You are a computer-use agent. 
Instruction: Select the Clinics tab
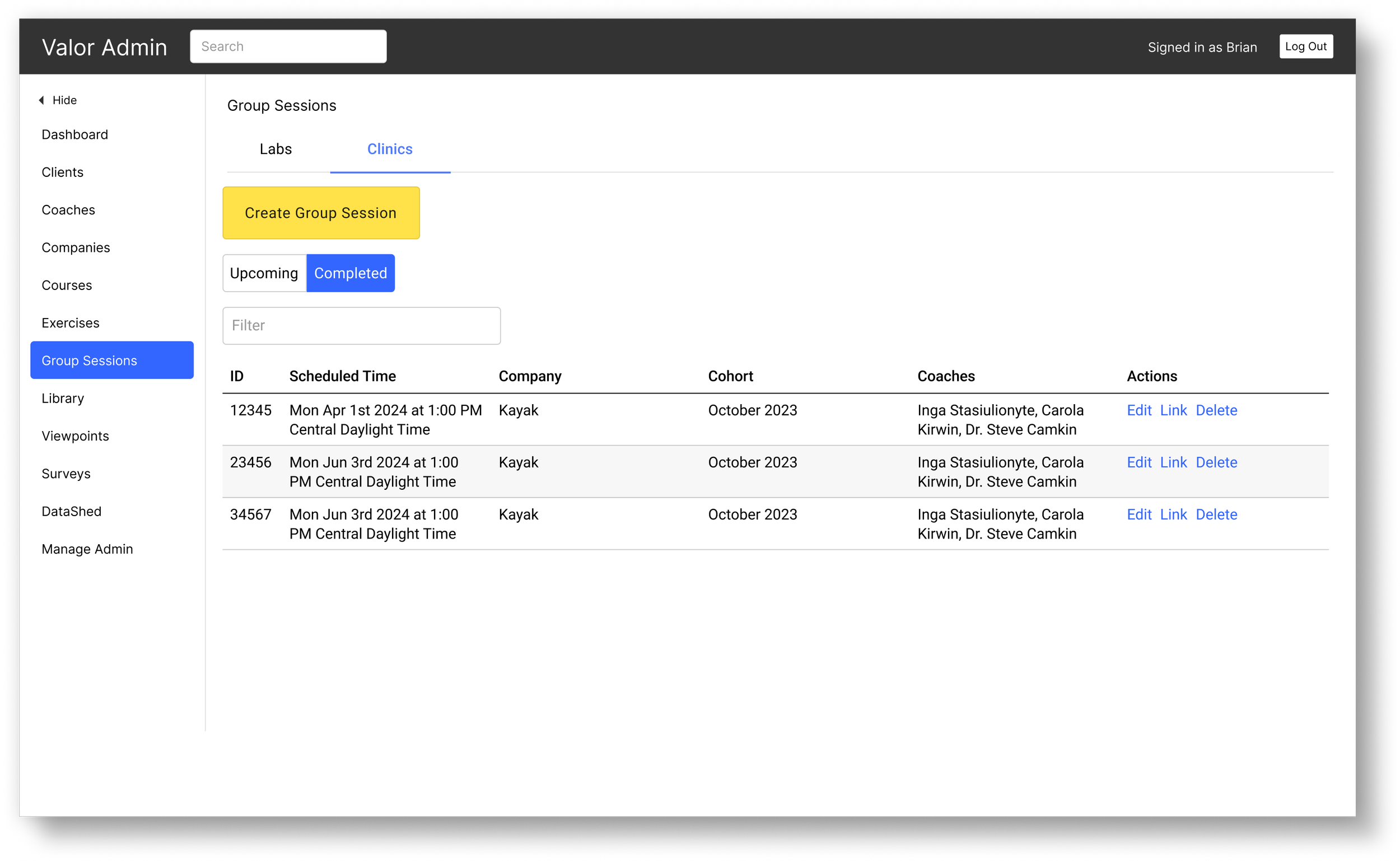click(x=390, y=149)
